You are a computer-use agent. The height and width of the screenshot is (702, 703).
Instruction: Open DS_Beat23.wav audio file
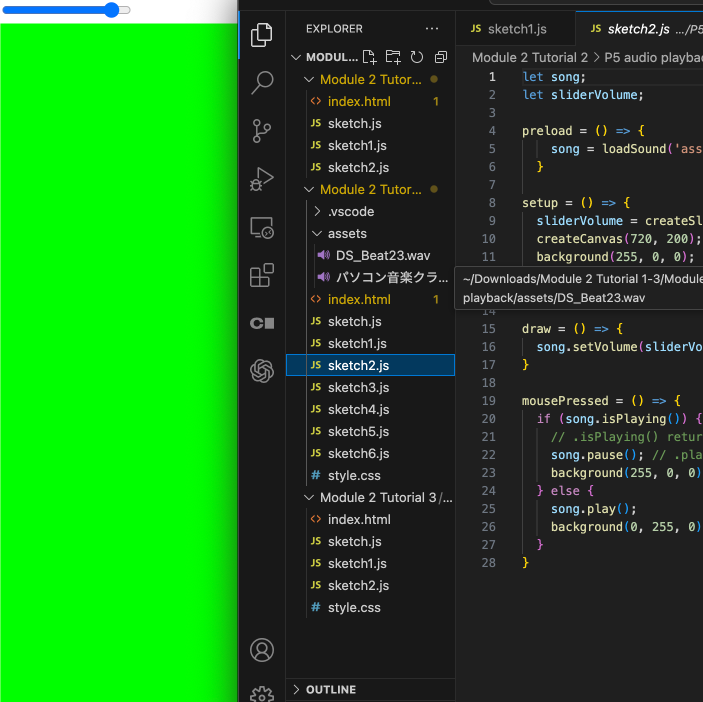[370, 256]
